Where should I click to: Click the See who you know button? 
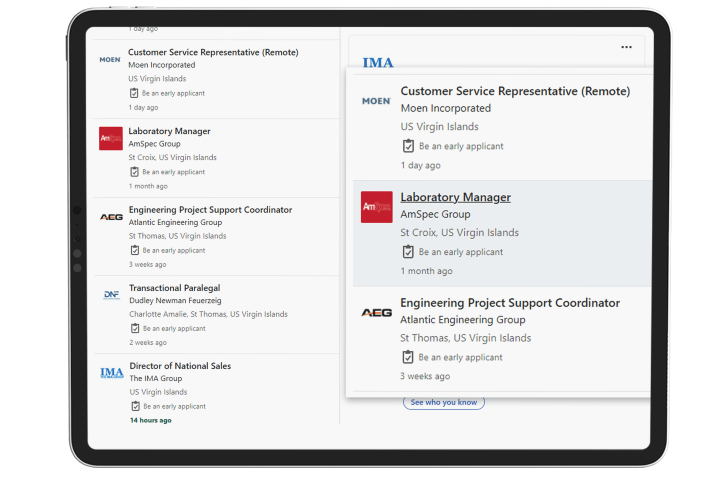coord(444,403)
